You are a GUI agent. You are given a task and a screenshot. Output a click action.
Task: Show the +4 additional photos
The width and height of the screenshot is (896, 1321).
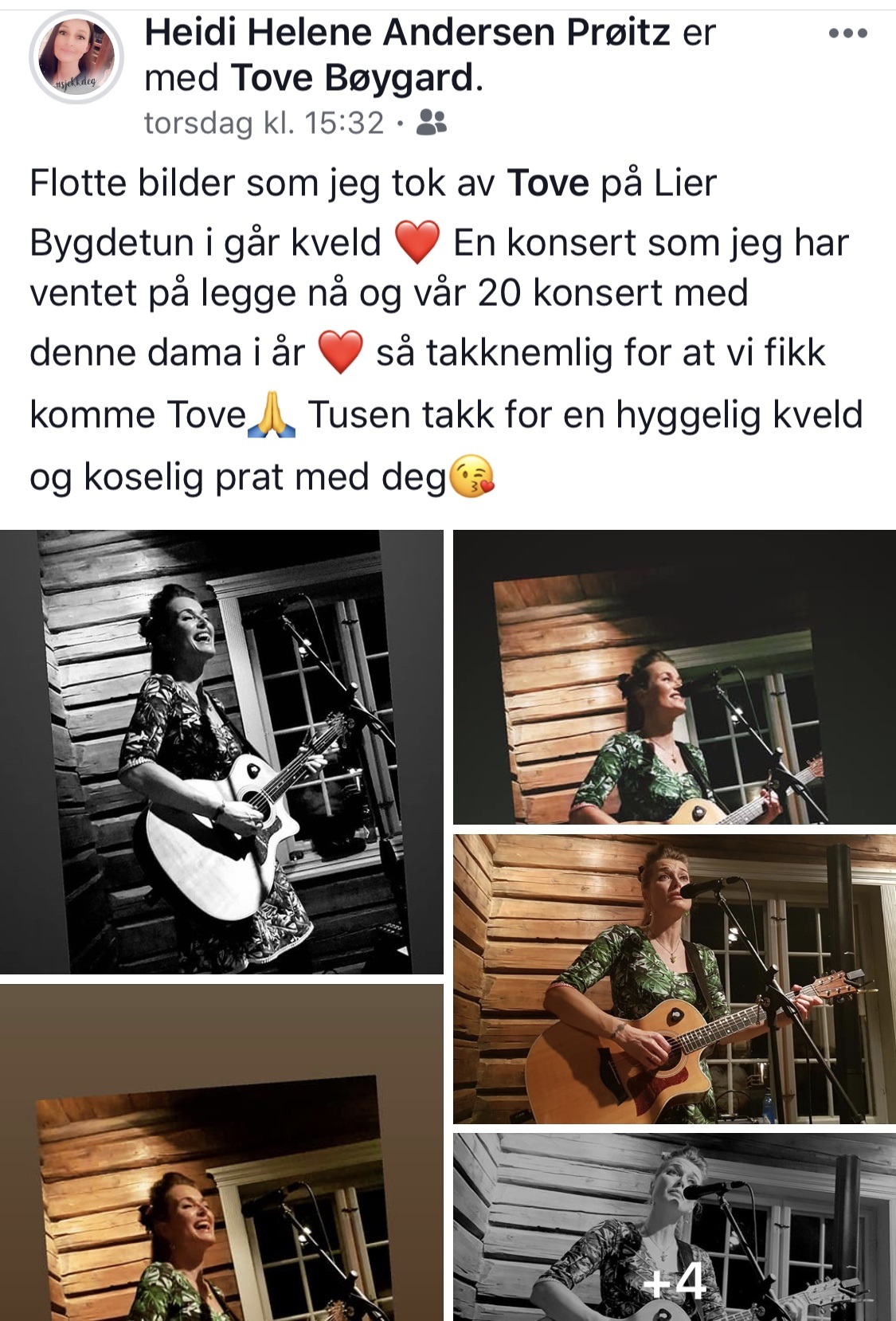675,1227
